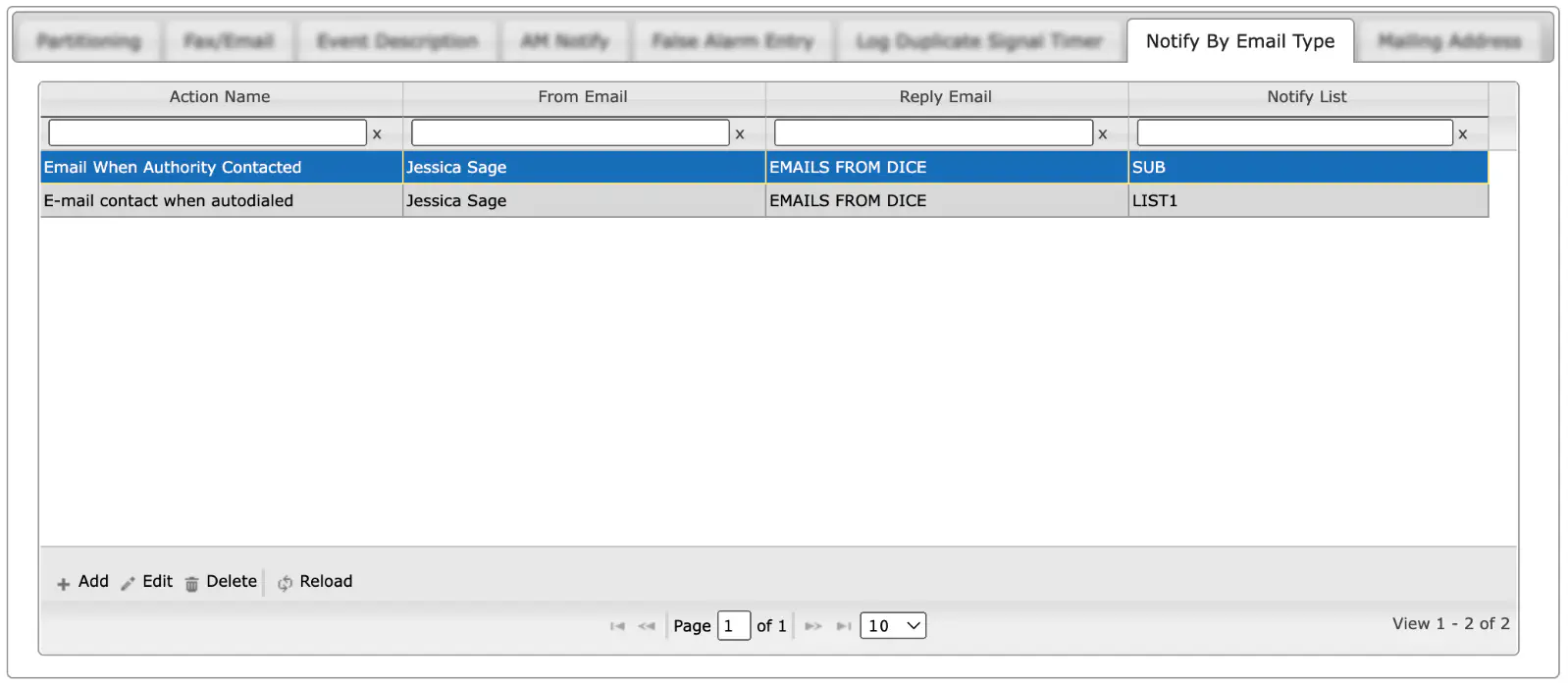Switch to the Notify By Email Type tab
Image resolution: width=1568 pixels, height=685 pixels.
point(1240,41)
